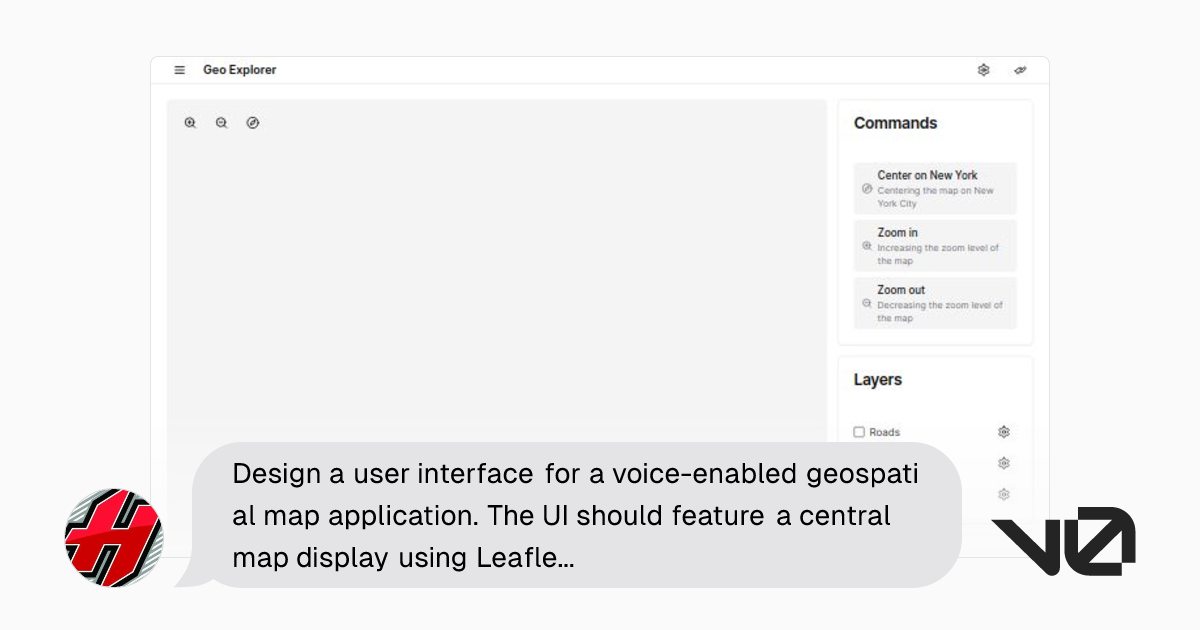Click the zoom-out icon beside the Zoom out command
1200x630 pixels.
point(867,301)
